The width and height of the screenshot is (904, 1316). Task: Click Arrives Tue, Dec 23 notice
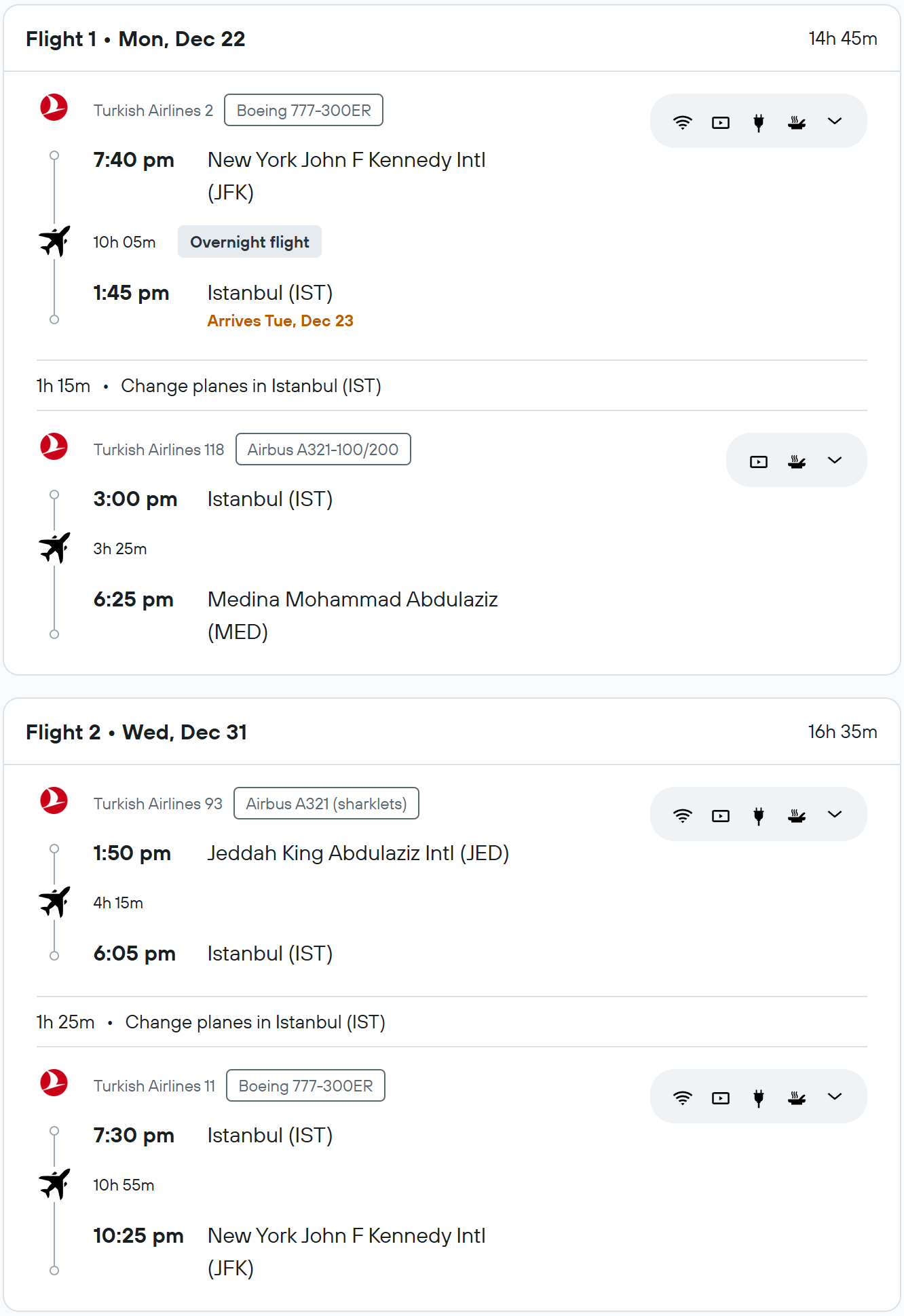[280, 321]
